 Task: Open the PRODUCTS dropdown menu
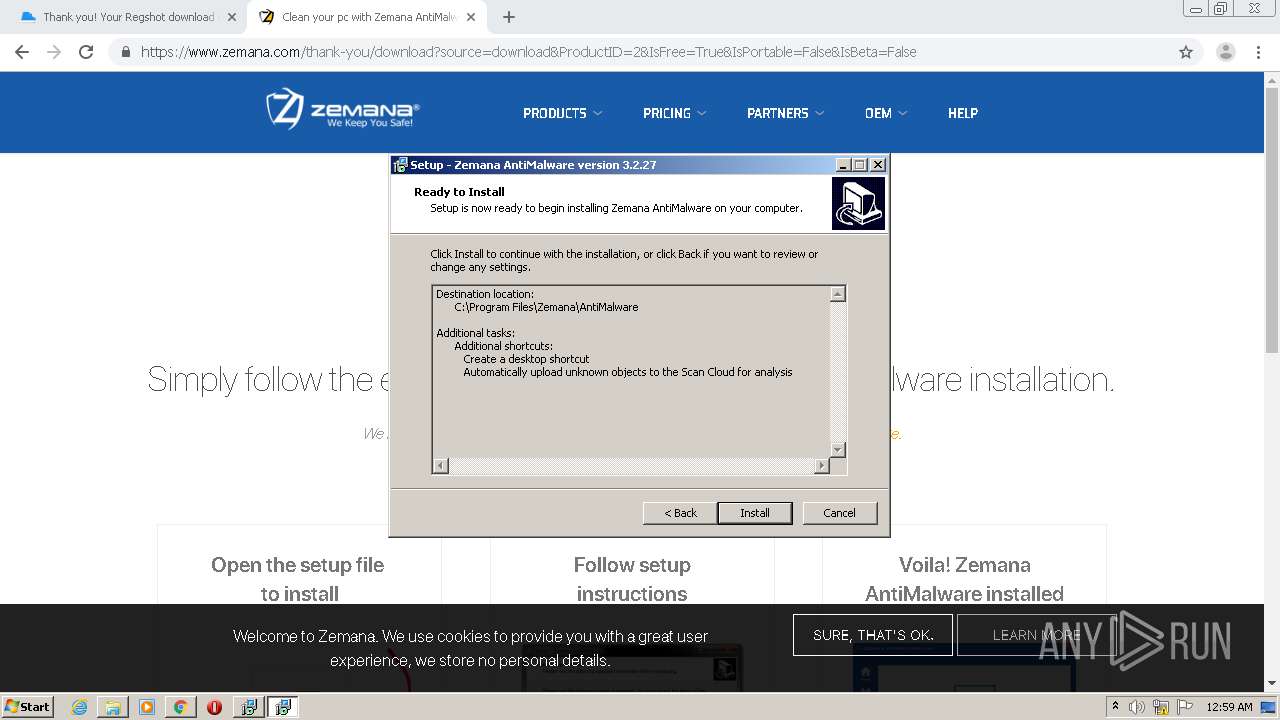tap(562, 113)
